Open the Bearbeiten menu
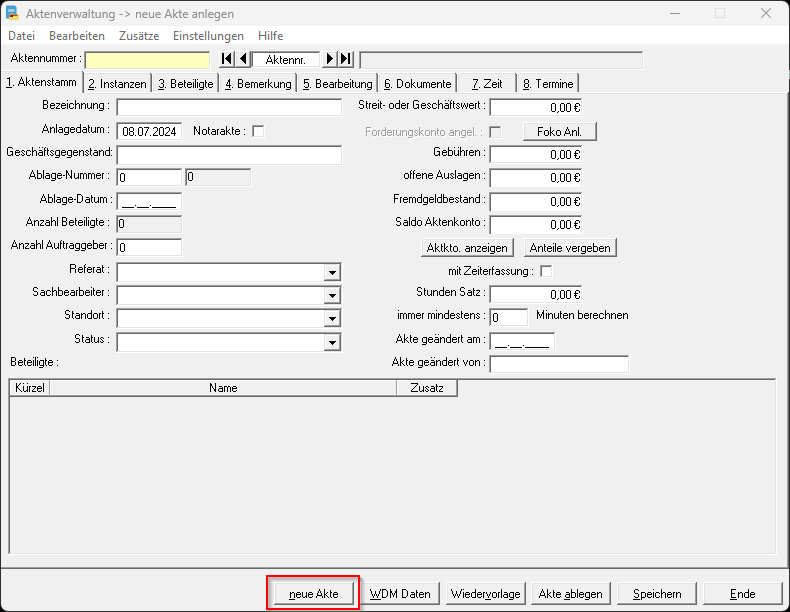Screen dimensions: 790x612 [x=77, y=36]
